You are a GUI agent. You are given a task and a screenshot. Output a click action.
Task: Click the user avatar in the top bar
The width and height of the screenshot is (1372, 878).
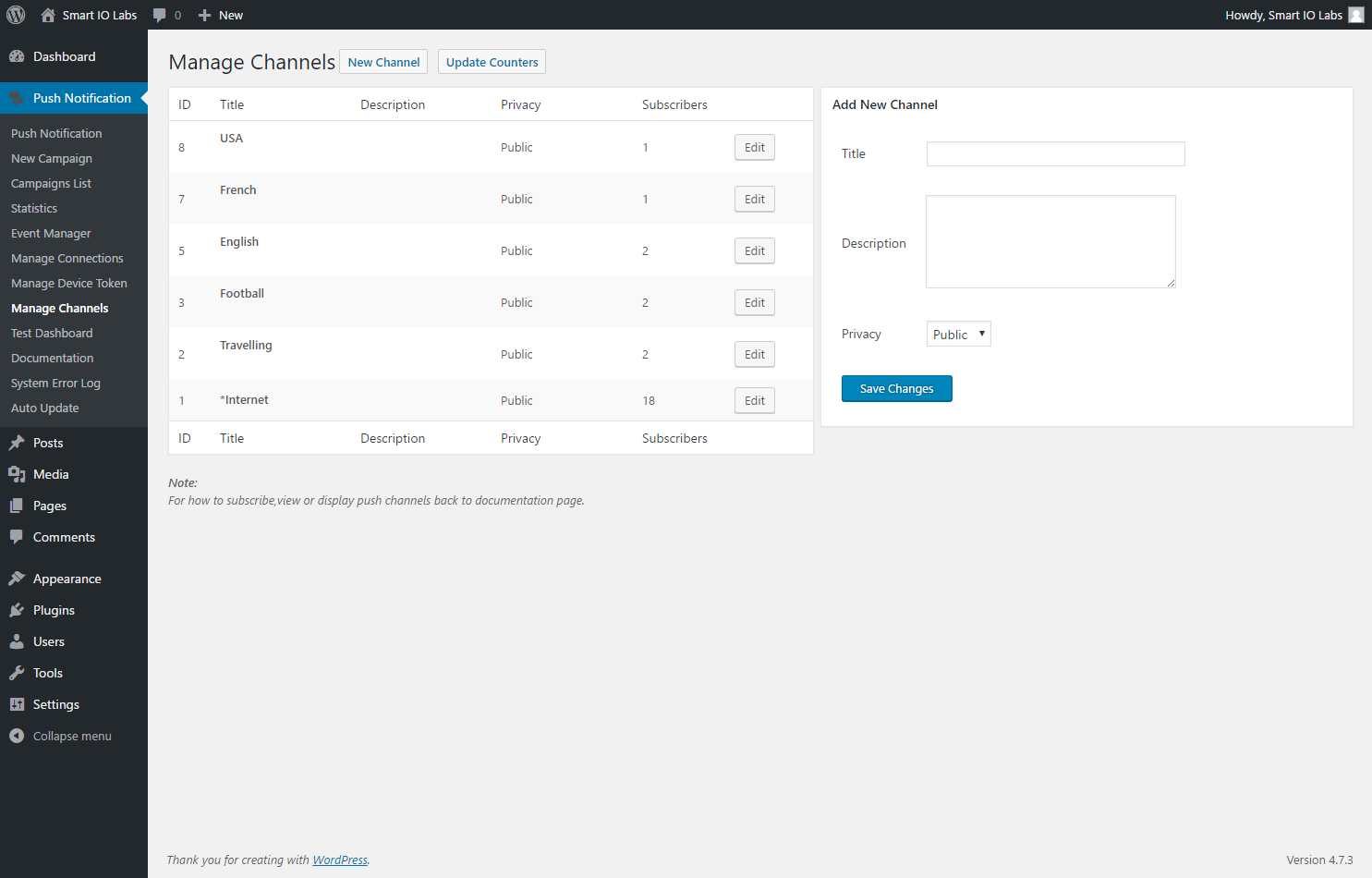(x=1355, y=15)
